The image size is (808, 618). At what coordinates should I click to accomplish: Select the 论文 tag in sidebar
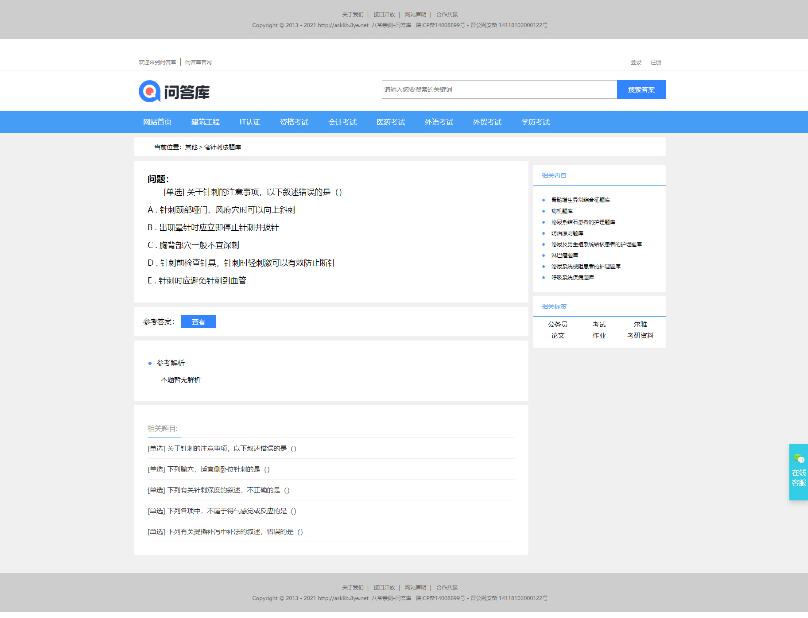558,335
